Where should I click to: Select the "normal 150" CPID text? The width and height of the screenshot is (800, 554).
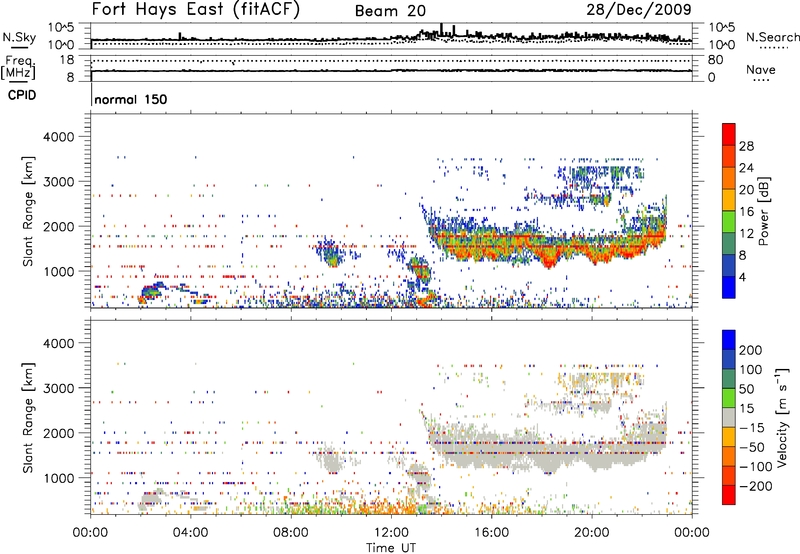[131, 99]
